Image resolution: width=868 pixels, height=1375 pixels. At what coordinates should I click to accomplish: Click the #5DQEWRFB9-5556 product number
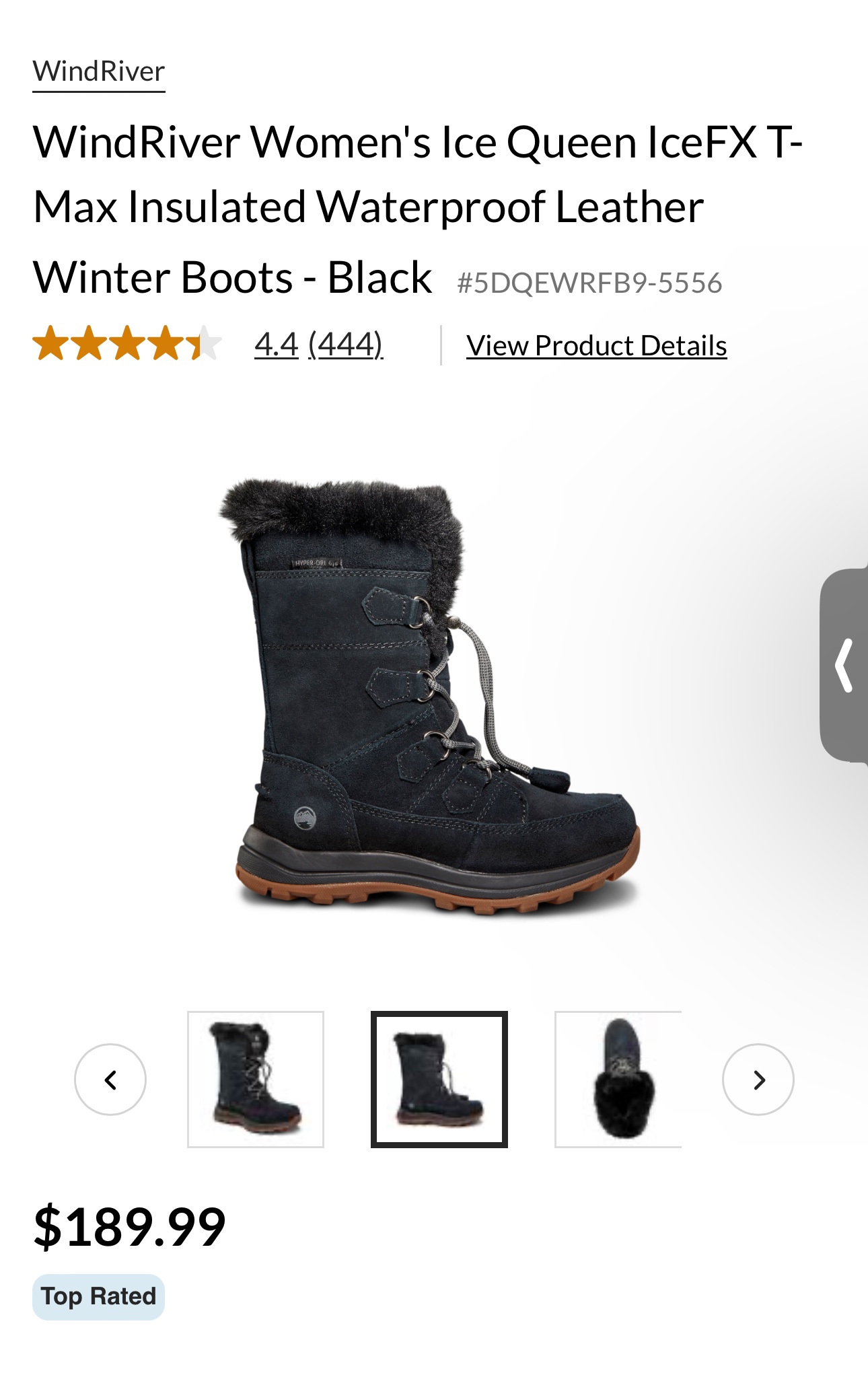coord(589,283)
